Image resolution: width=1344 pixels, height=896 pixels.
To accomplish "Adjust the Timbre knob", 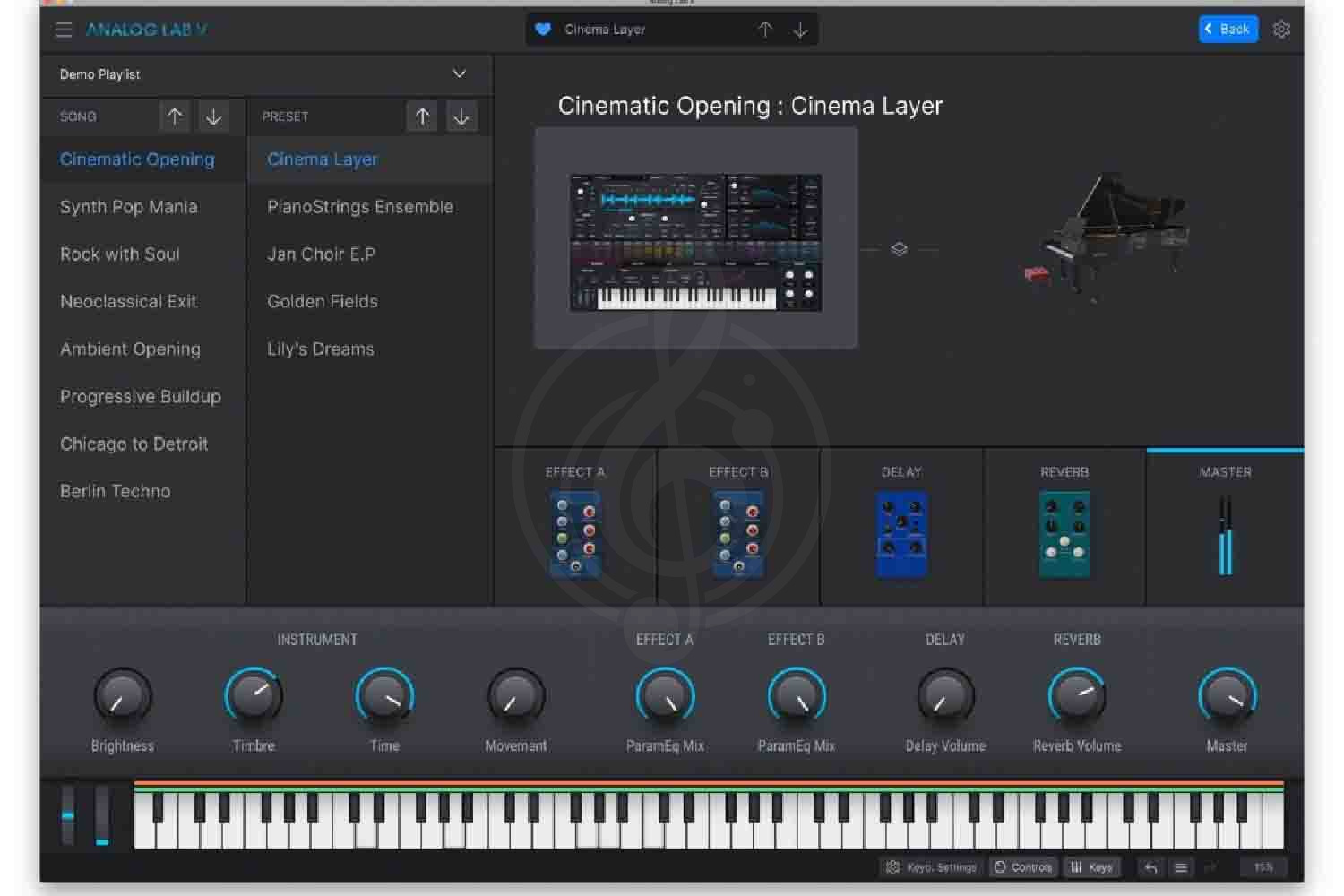I will click(254, 696).
